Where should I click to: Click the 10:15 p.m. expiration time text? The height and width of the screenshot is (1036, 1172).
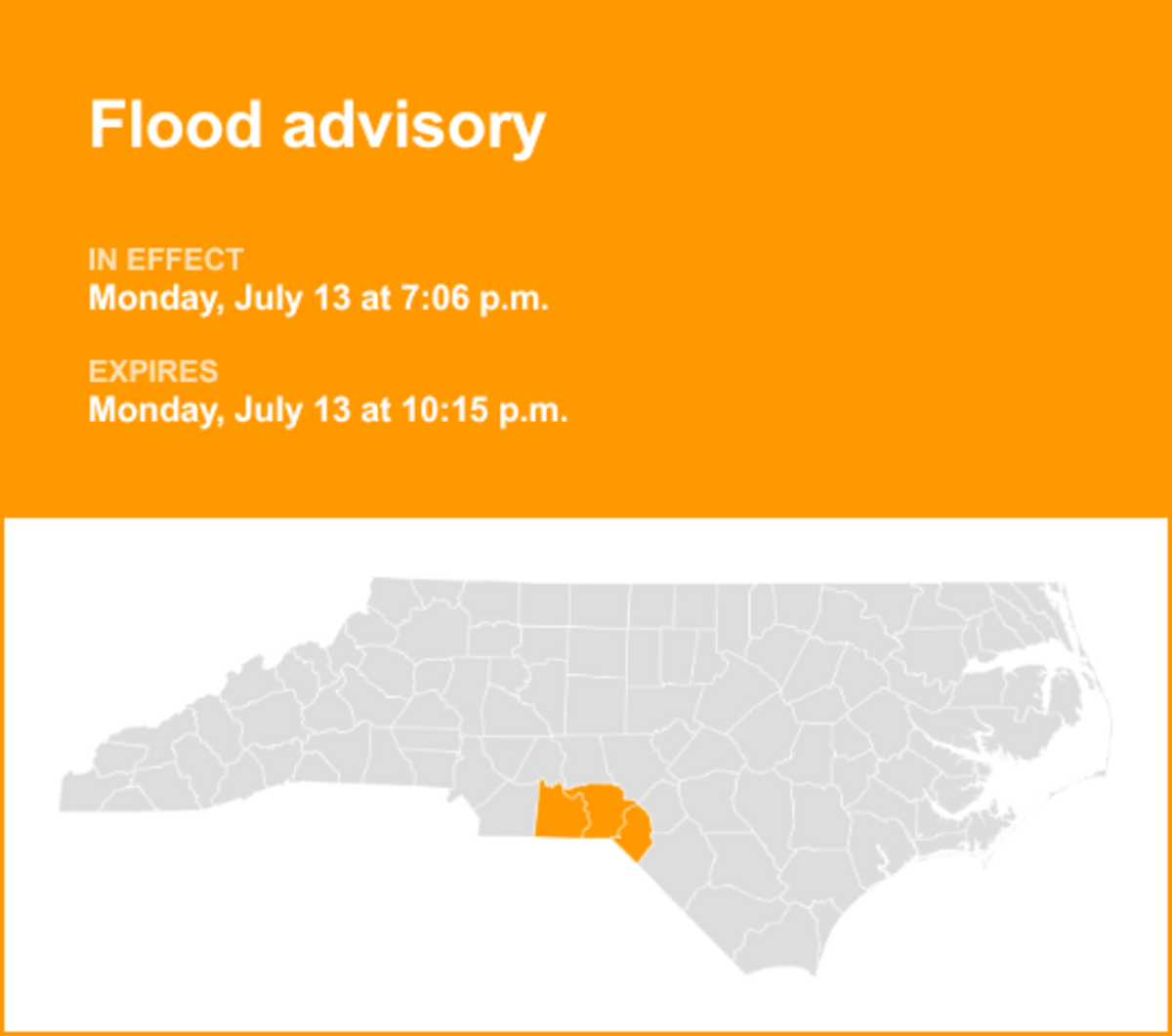pyautogui.click(x=484, y=410)
